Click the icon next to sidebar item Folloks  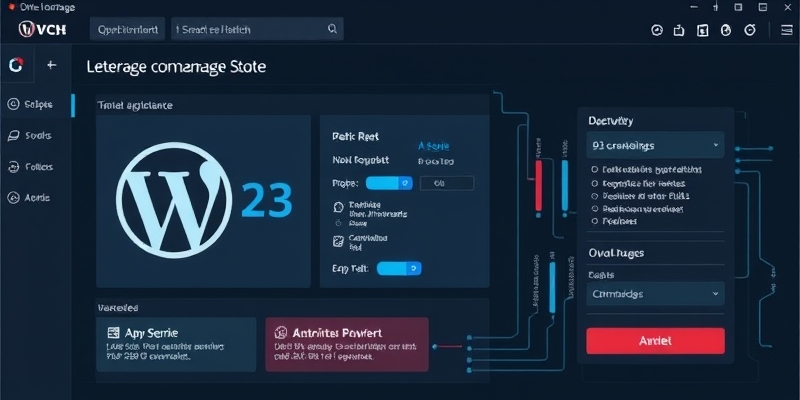(x=13, y=167)
